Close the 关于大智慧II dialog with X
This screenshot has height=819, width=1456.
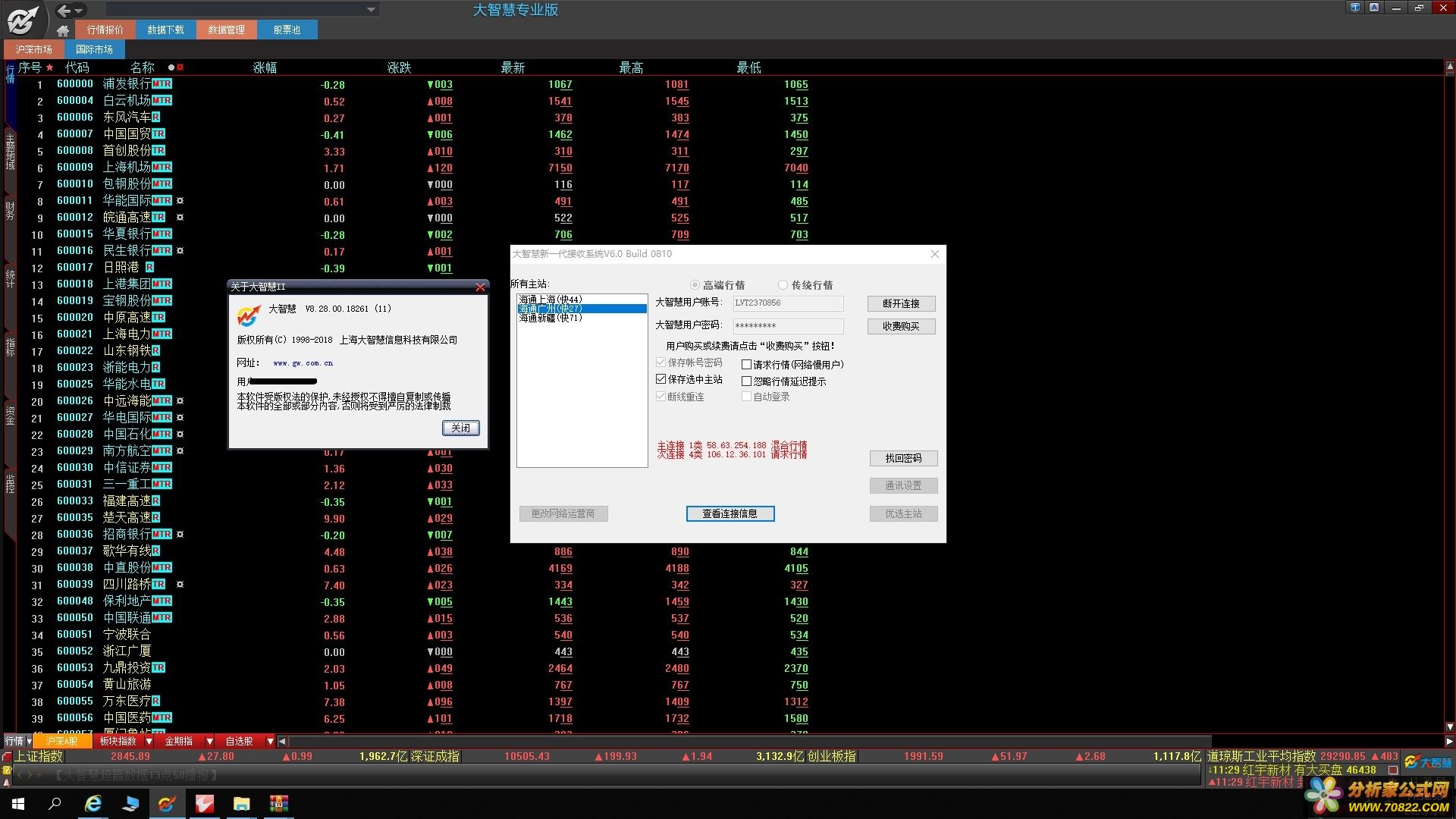pyautogui.click(x=479, y=287)
